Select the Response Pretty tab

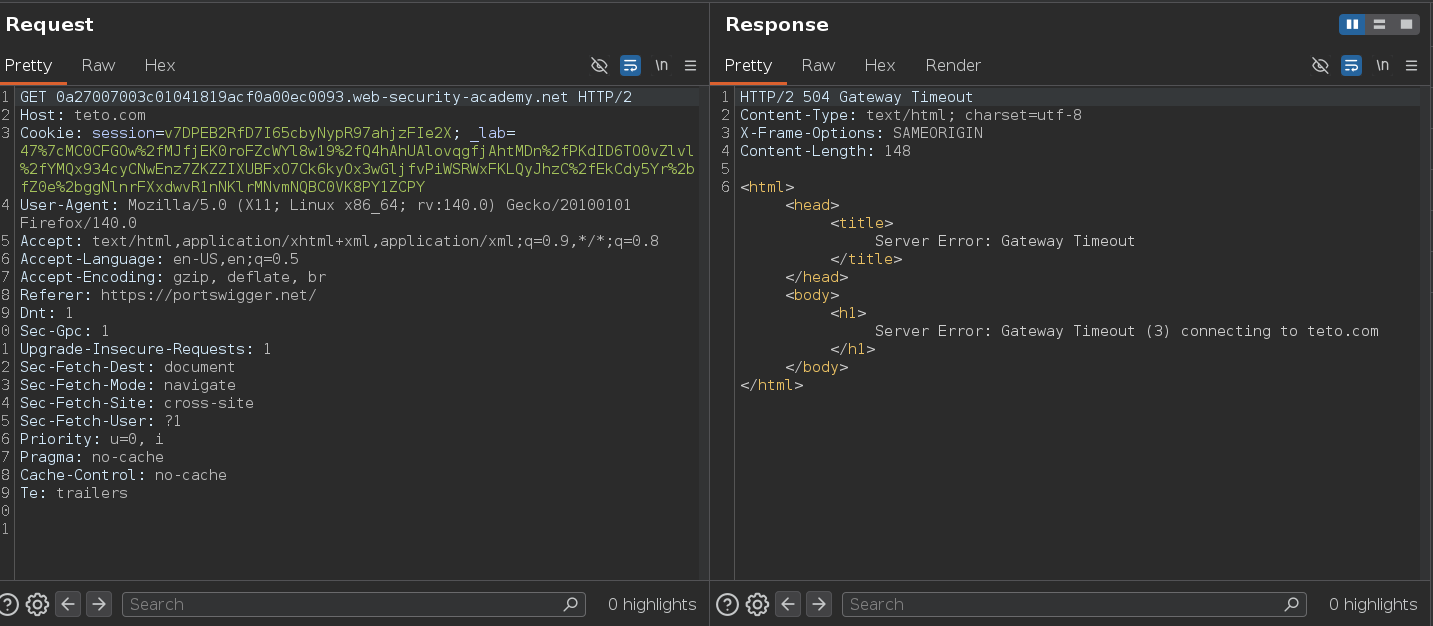[748, 65]
